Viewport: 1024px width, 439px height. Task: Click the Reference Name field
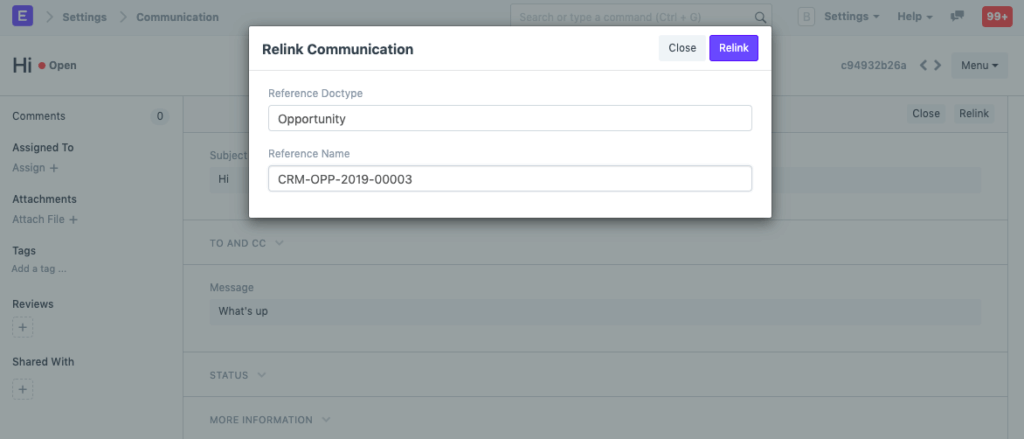tap(510, 179)
